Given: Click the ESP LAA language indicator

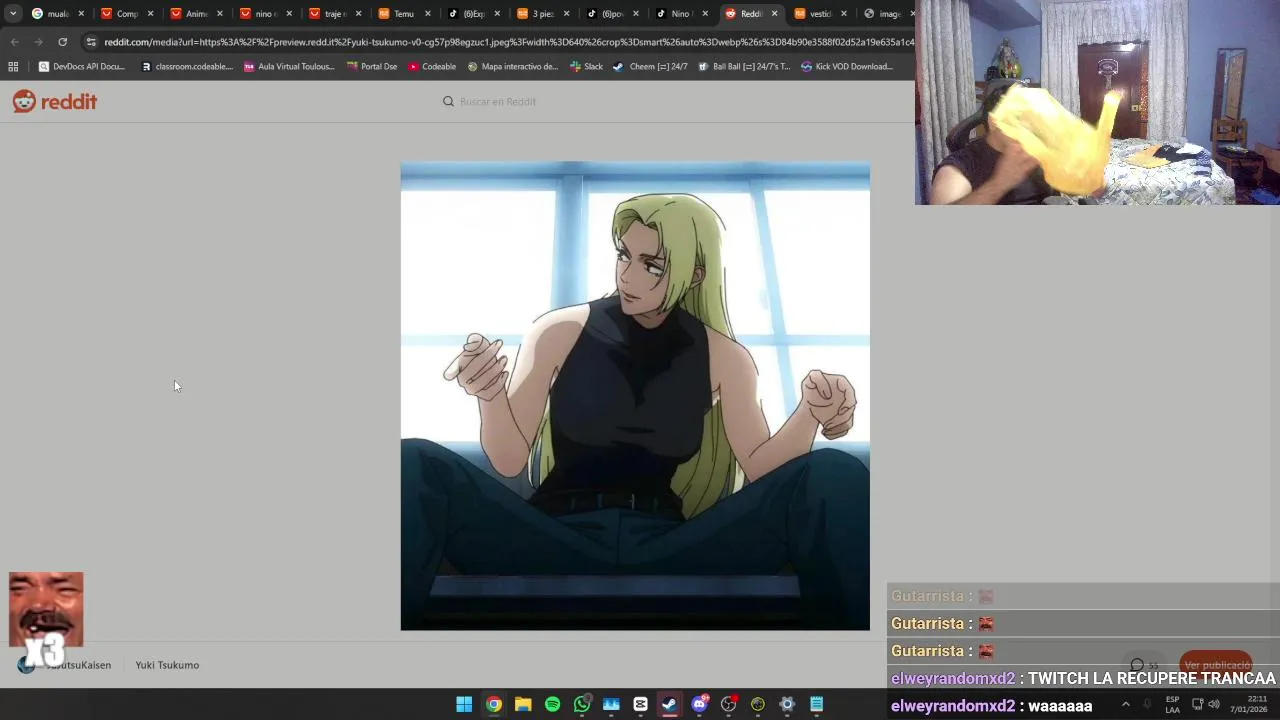Looking at the screenshot, I should (1172, 704).
